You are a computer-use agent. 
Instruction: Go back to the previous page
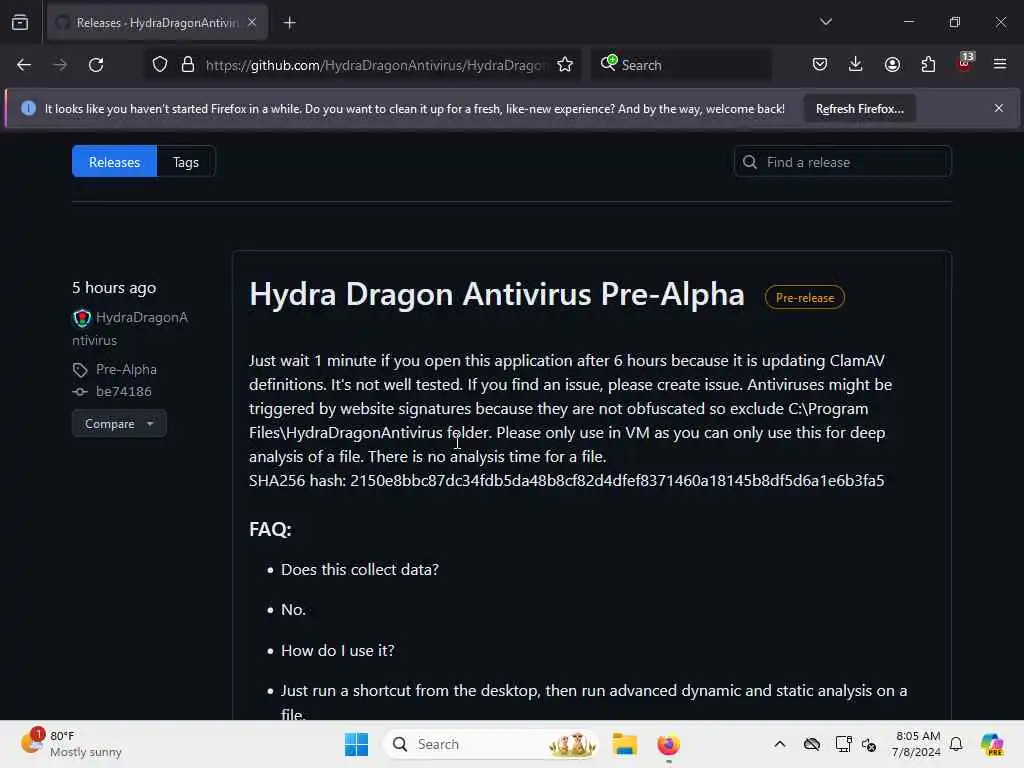24,65
